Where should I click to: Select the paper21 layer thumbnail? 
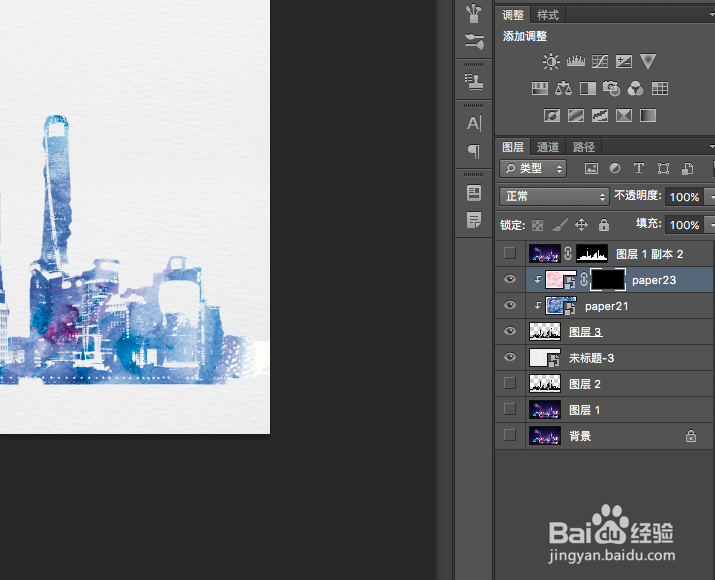[x=561, y=306]
